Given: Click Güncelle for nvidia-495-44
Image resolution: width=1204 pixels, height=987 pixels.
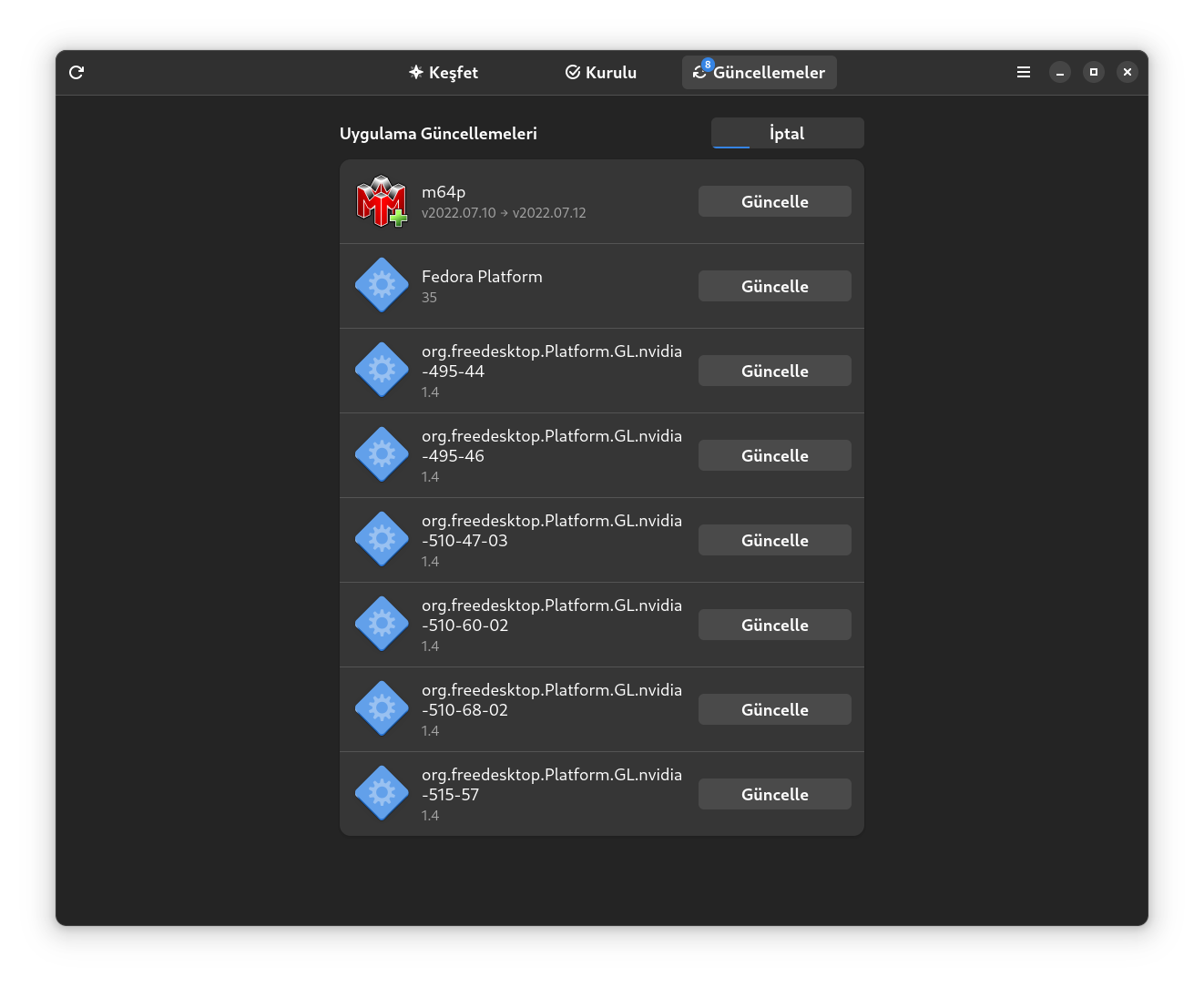Looking at the screenshot, I should [x=775, y=371].
